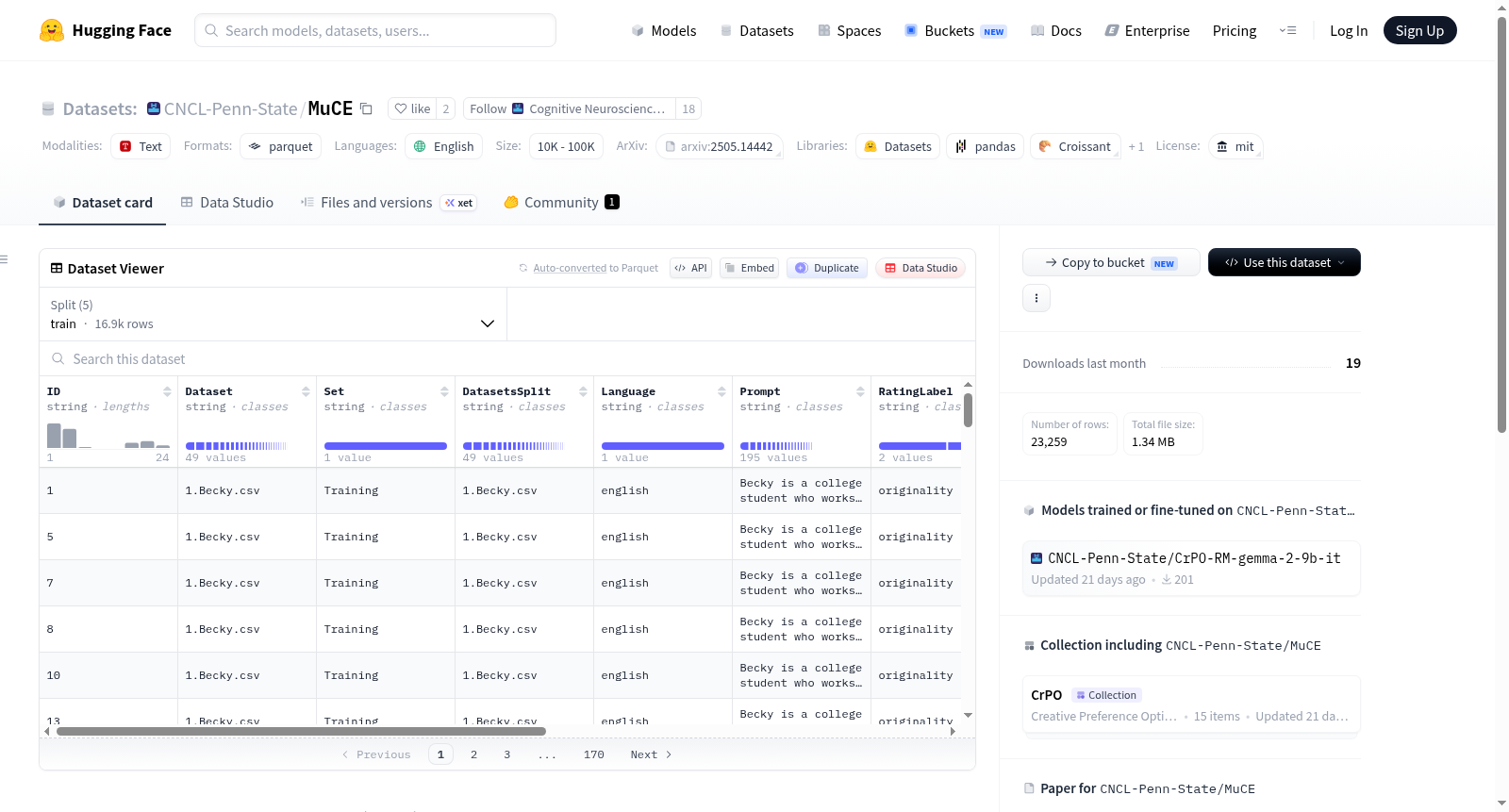Open the Community tab
Viewport: 1509px width, 812px height.
(x=561, y=203)
